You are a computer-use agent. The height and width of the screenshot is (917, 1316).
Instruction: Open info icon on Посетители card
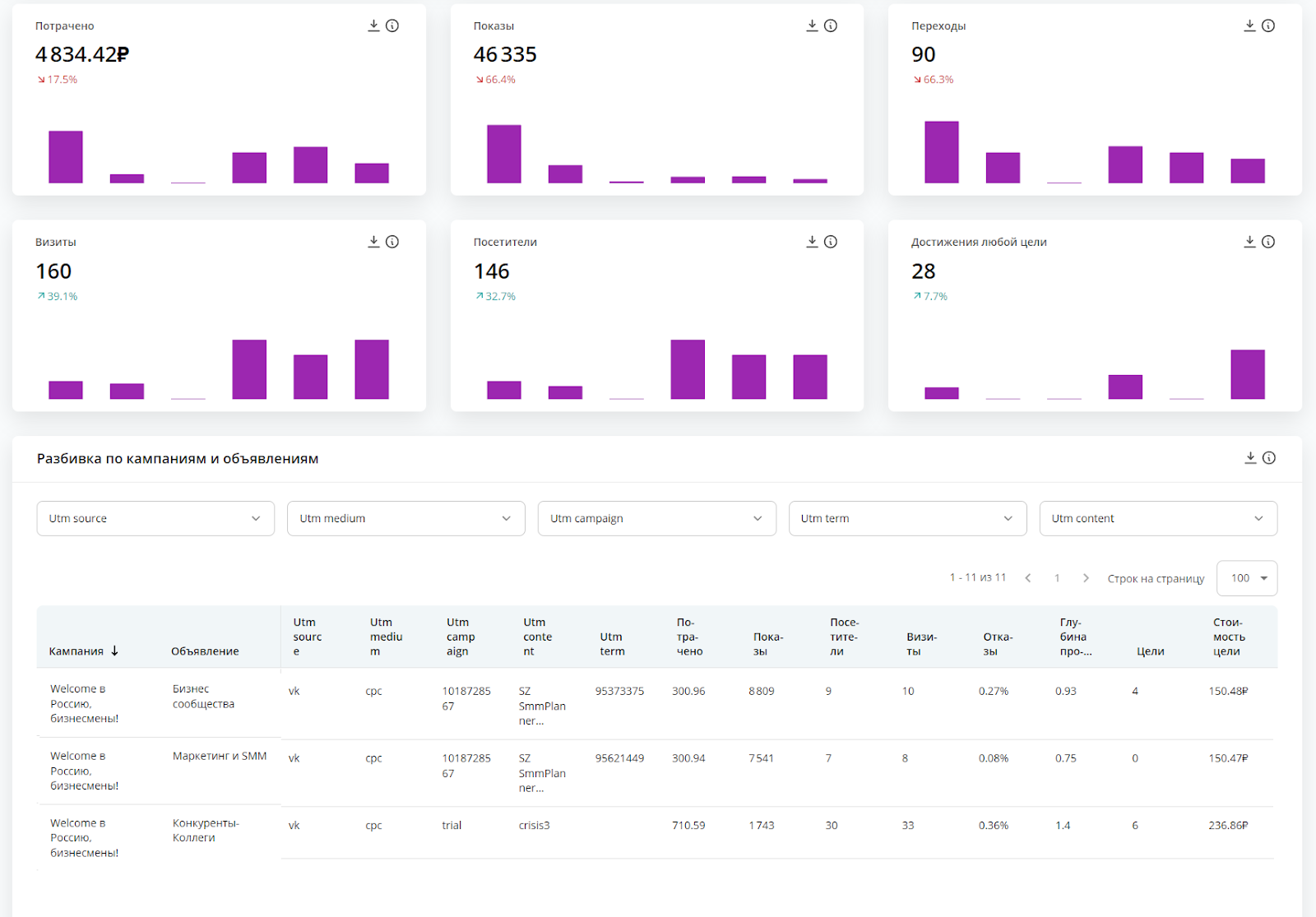click(831, 242)
